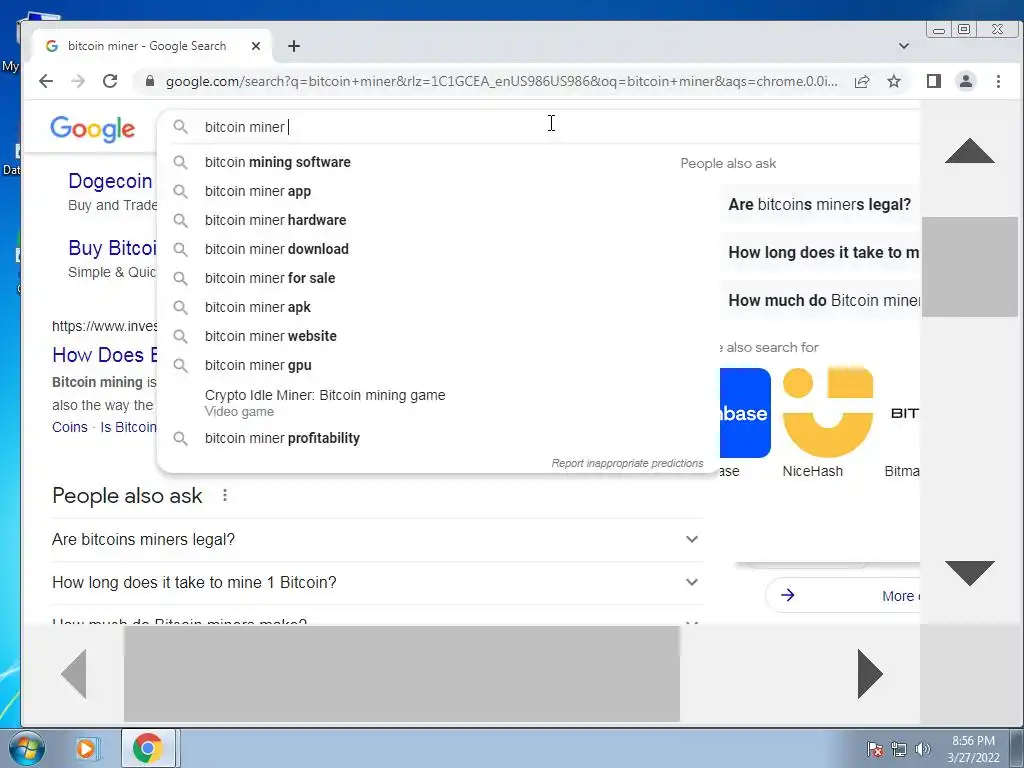Choose suggestion bitcoin miner website

point(439,336)
